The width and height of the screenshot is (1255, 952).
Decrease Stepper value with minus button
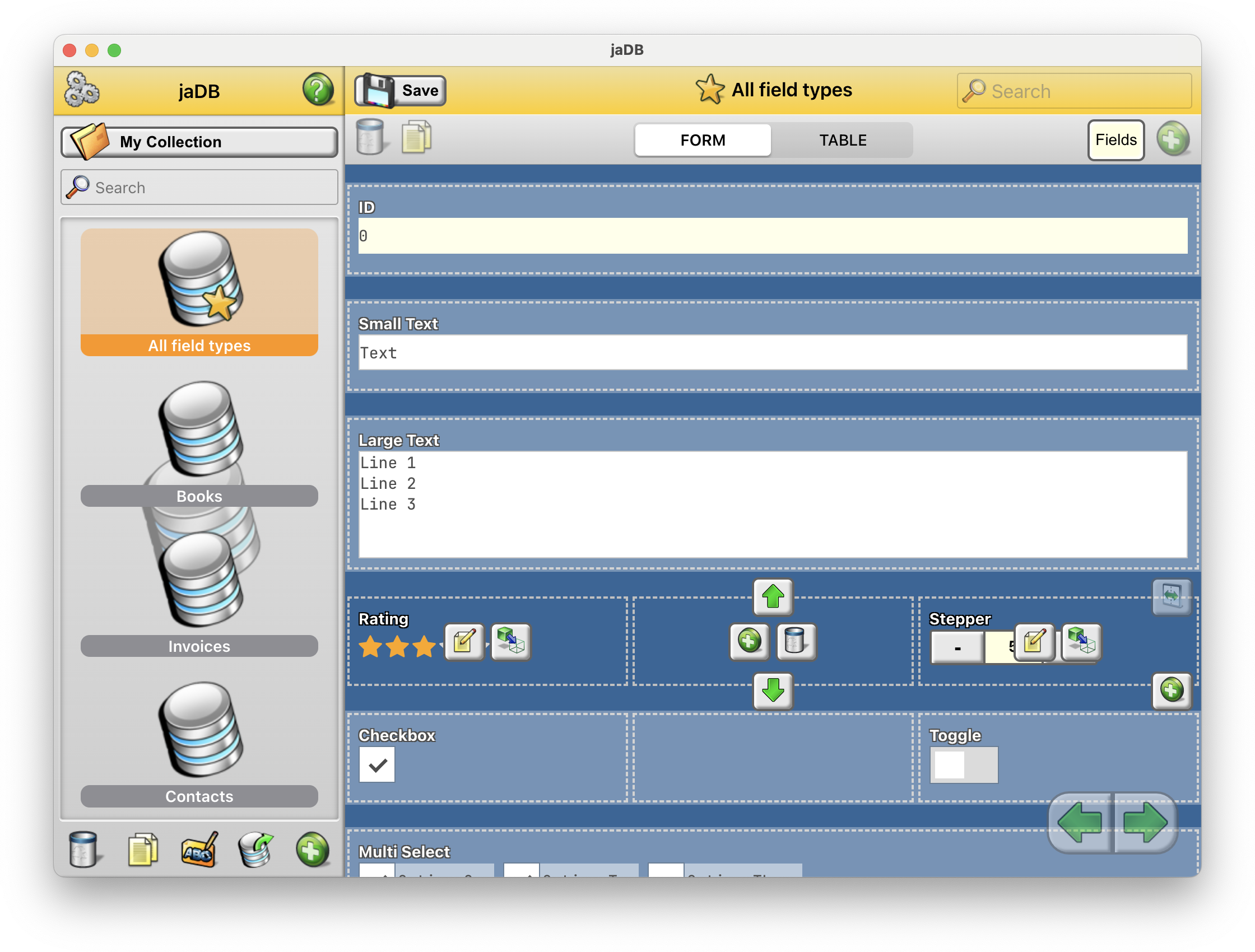[x=957, y=647]
